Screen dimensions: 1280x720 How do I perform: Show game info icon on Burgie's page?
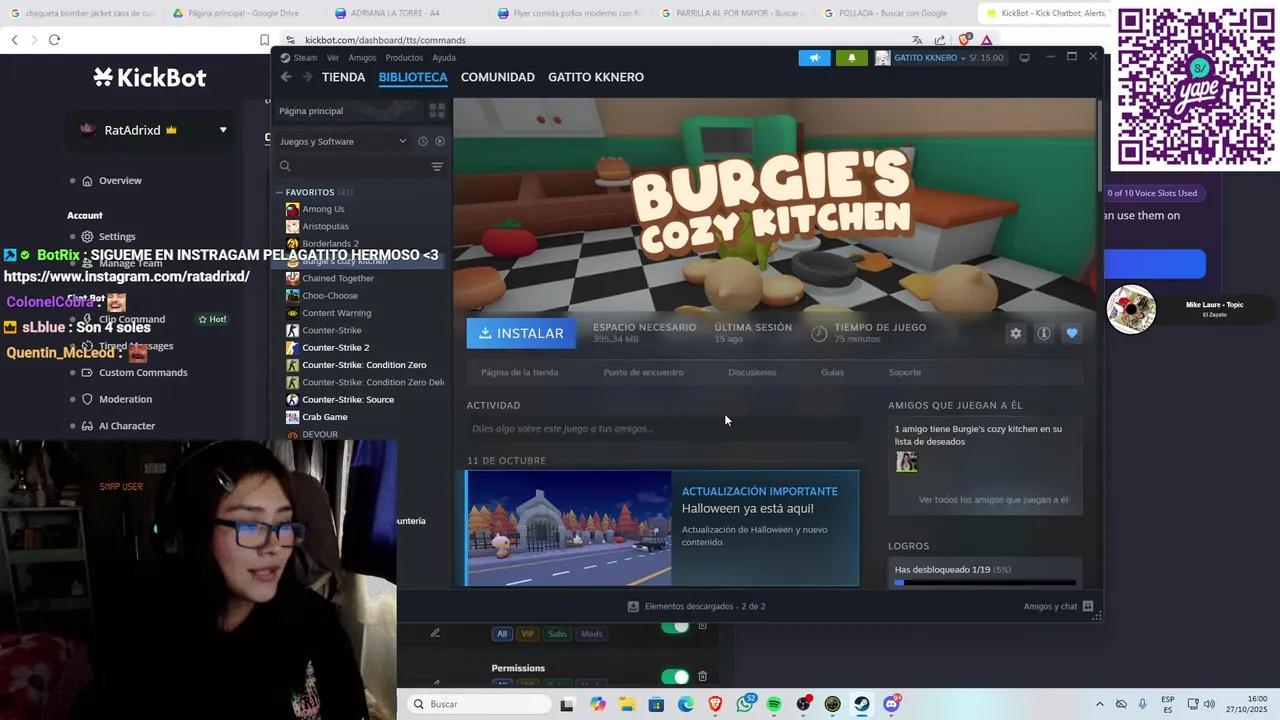pyautogui.click(x=1044, y=333)
